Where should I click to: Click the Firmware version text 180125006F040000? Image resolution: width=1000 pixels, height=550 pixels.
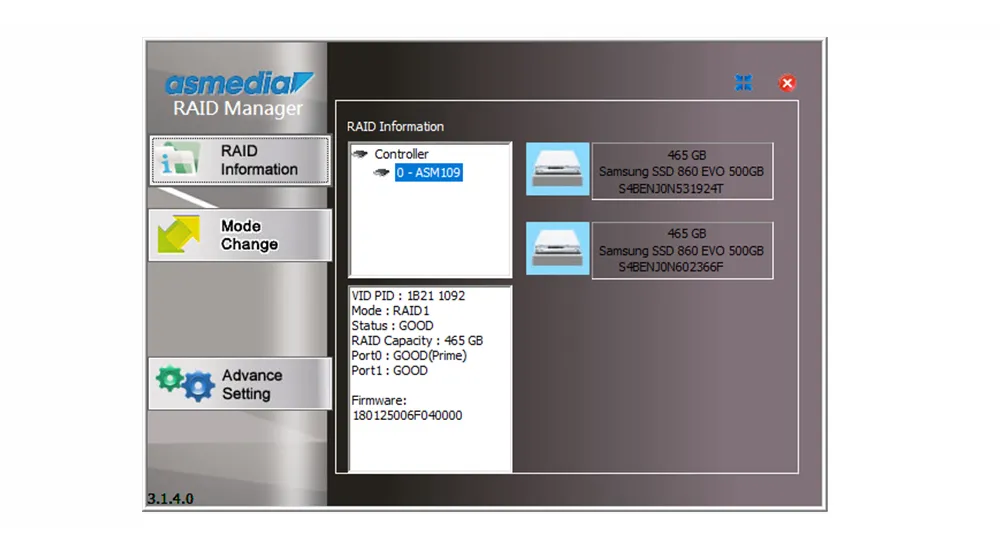click(408, 415)
